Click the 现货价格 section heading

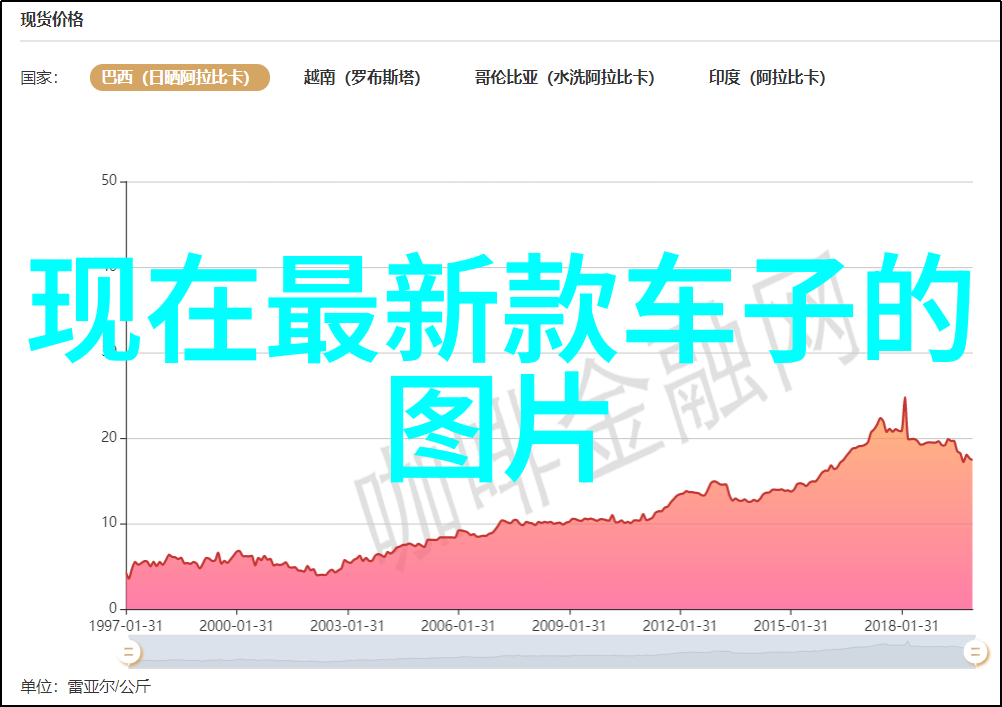click(52, 20)
